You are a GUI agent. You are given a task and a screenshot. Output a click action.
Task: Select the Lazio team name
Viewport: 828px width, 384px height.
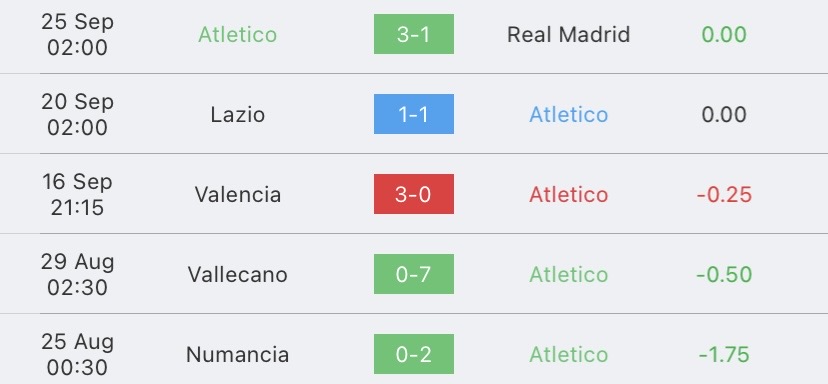(x=238, y=115)
